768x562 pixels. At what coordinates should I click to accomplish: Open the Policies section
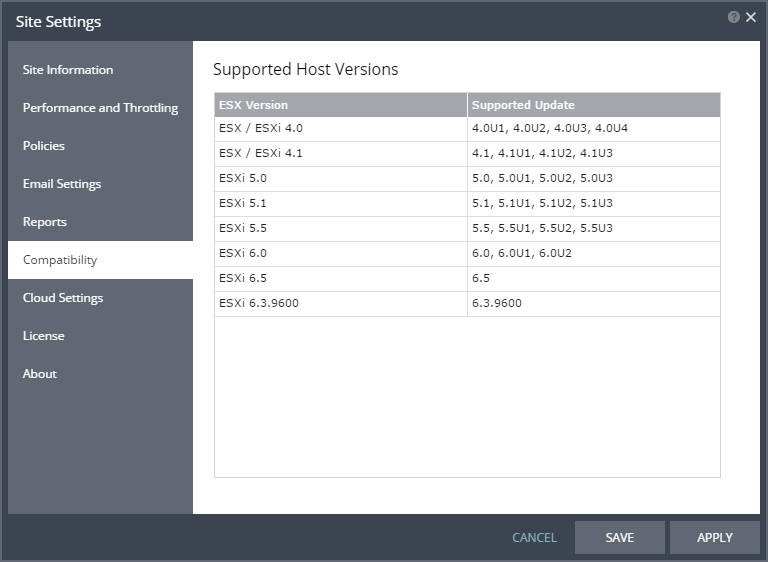100,146
